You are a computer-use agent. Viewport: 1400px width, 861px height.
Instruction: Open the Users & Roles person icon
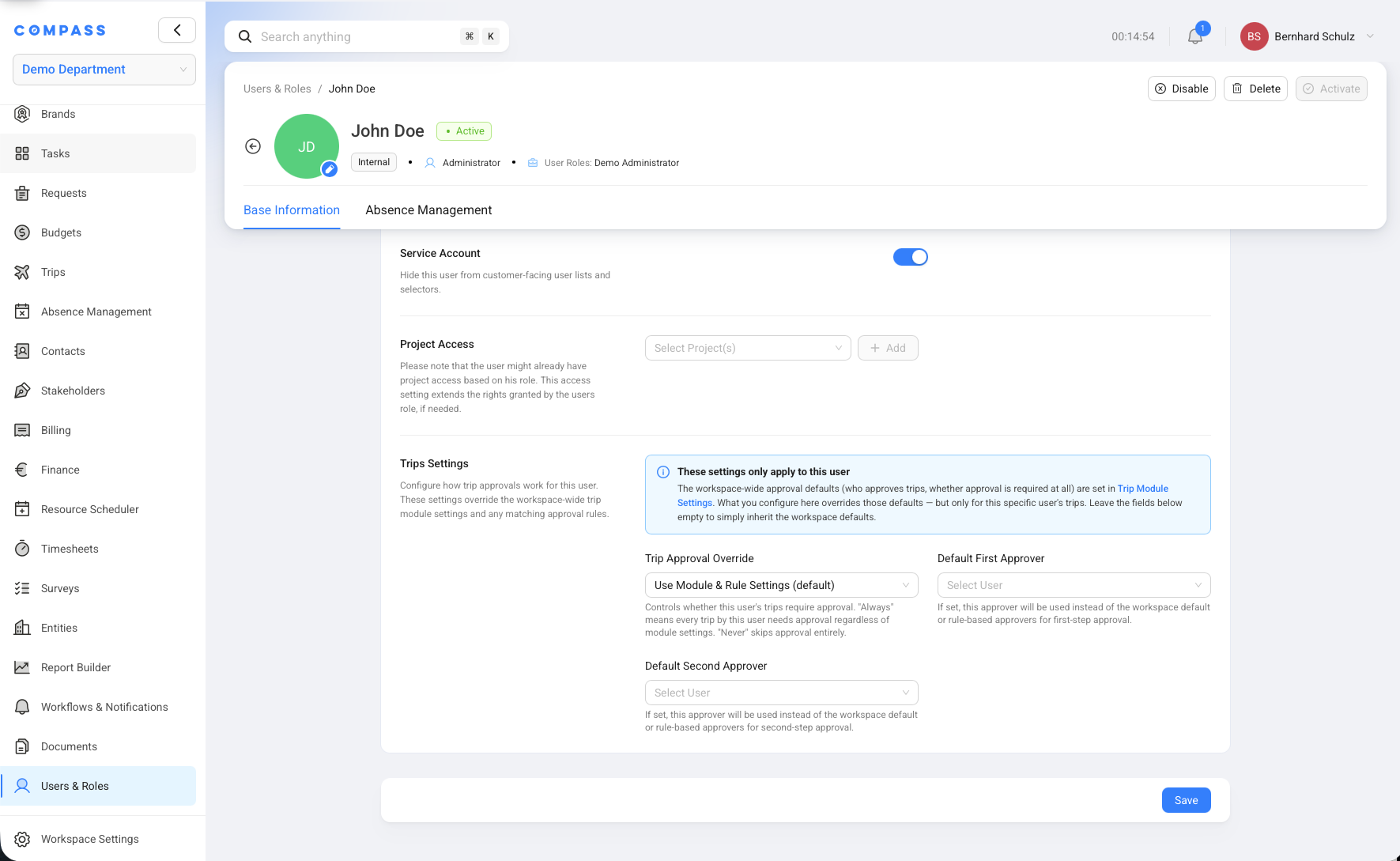(x=22, y=786)
